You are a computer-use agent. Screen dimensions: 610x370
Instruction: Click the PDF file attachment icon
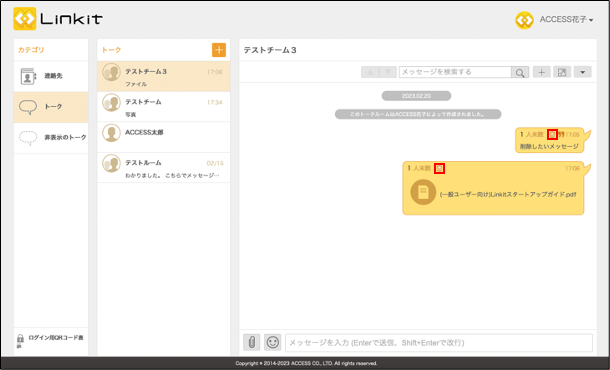(423, 192)
